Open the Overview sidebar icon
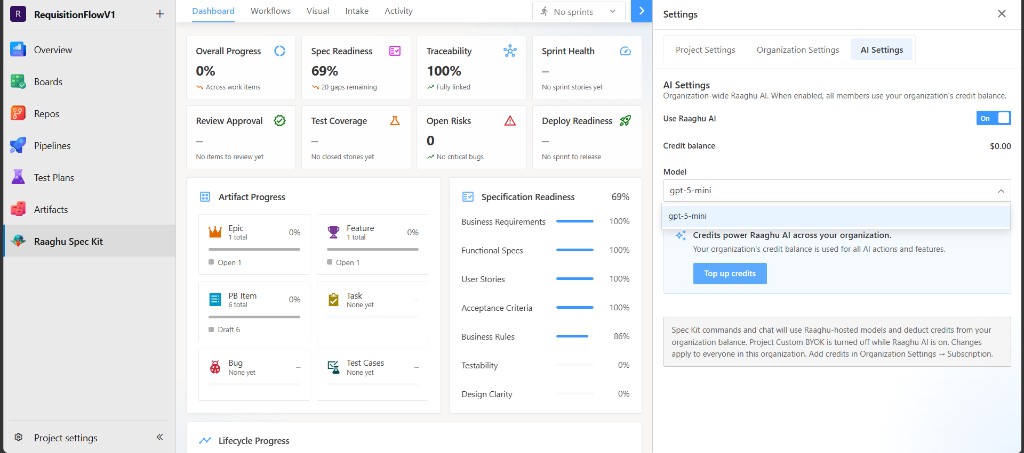 coord(18,50)
